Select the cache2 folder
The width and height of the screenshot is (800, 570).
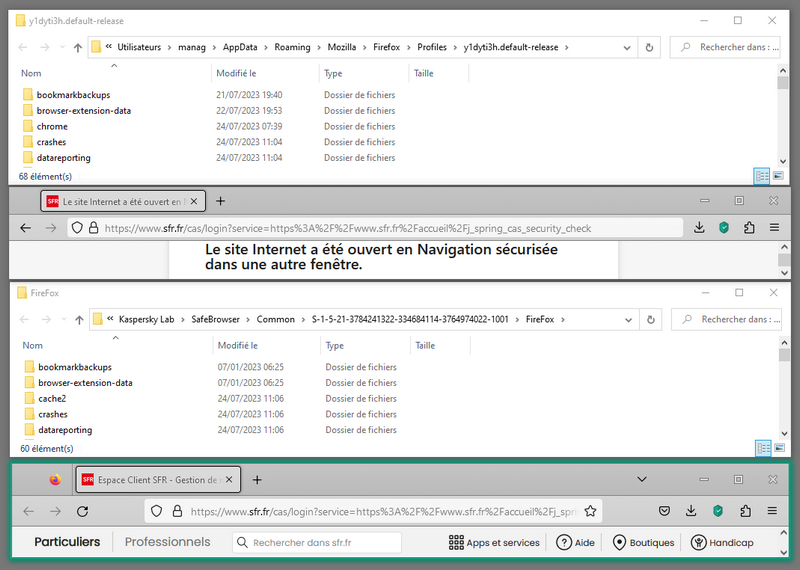pos(52,399)
